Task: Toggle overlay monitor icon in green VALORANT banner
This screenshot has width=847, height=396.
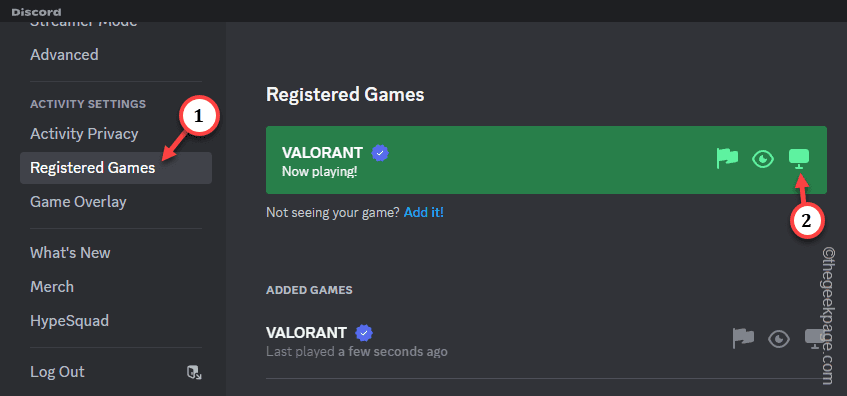Action: 799,159
